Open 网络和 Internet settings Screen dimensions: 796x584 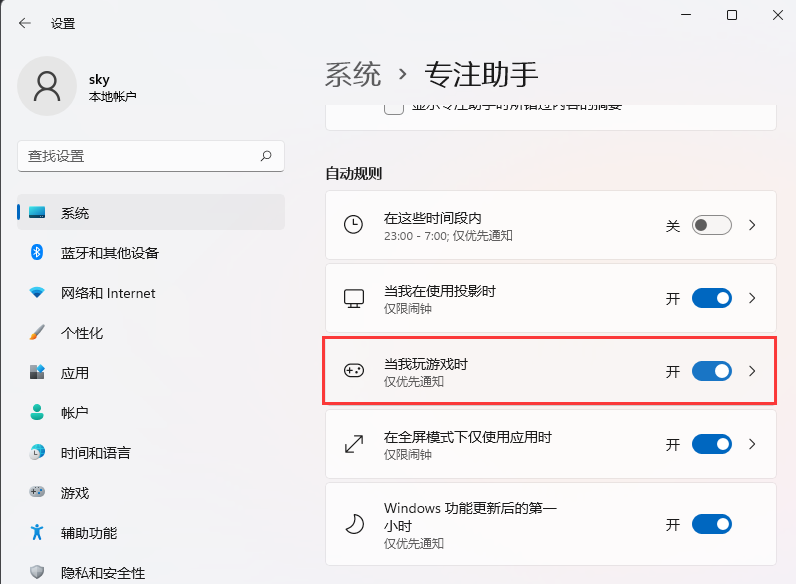coord(108,293)
